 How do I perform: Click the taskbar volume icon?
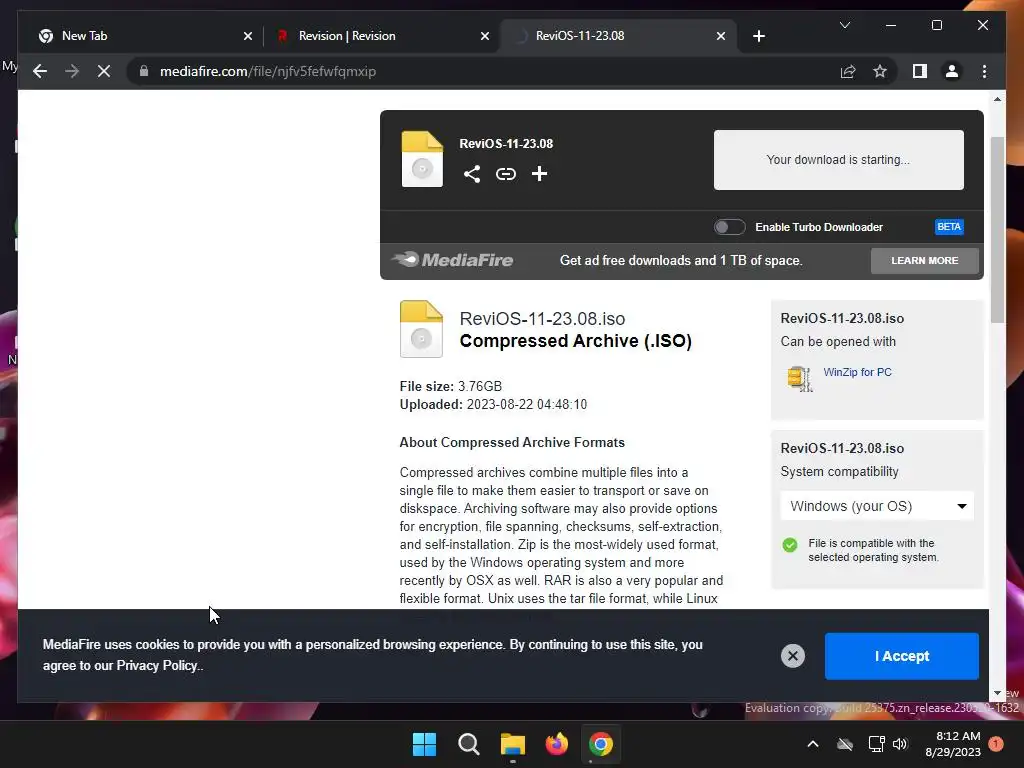(x=900, y=744)
